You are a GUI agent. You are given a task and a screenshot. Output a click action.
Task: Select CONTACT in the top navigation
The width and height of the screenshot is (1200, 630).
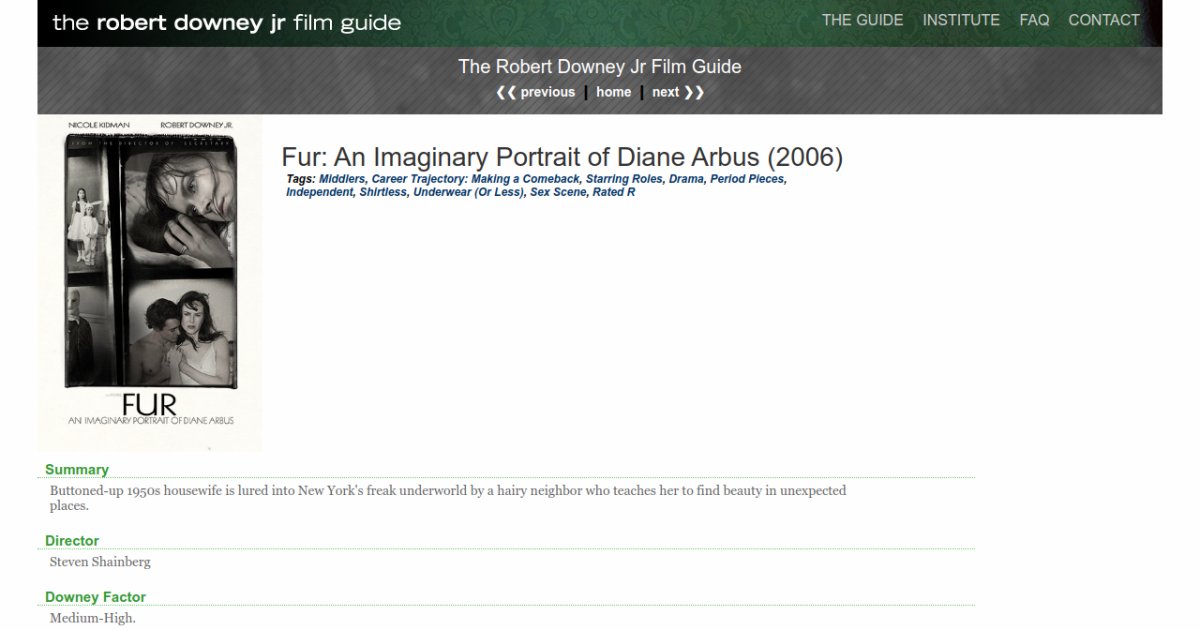click(x=1103, y=20)
